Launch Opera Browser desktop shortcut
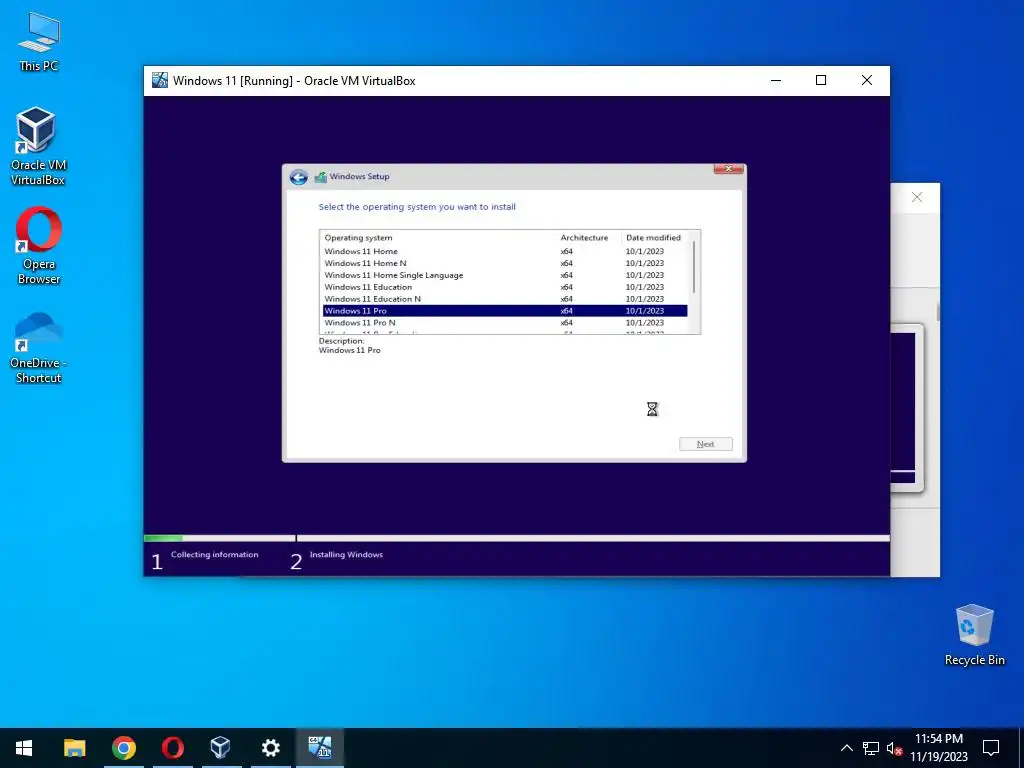 point(39,246)
